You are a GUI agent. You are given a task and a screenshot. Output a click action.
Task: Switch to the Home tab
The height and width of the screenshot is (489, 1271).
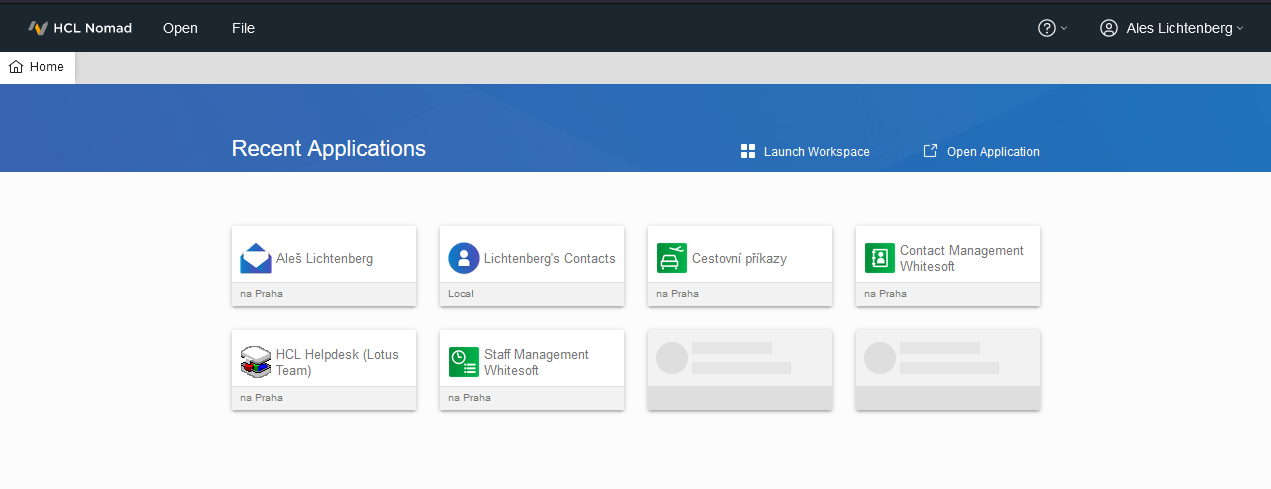pos(37,67)
